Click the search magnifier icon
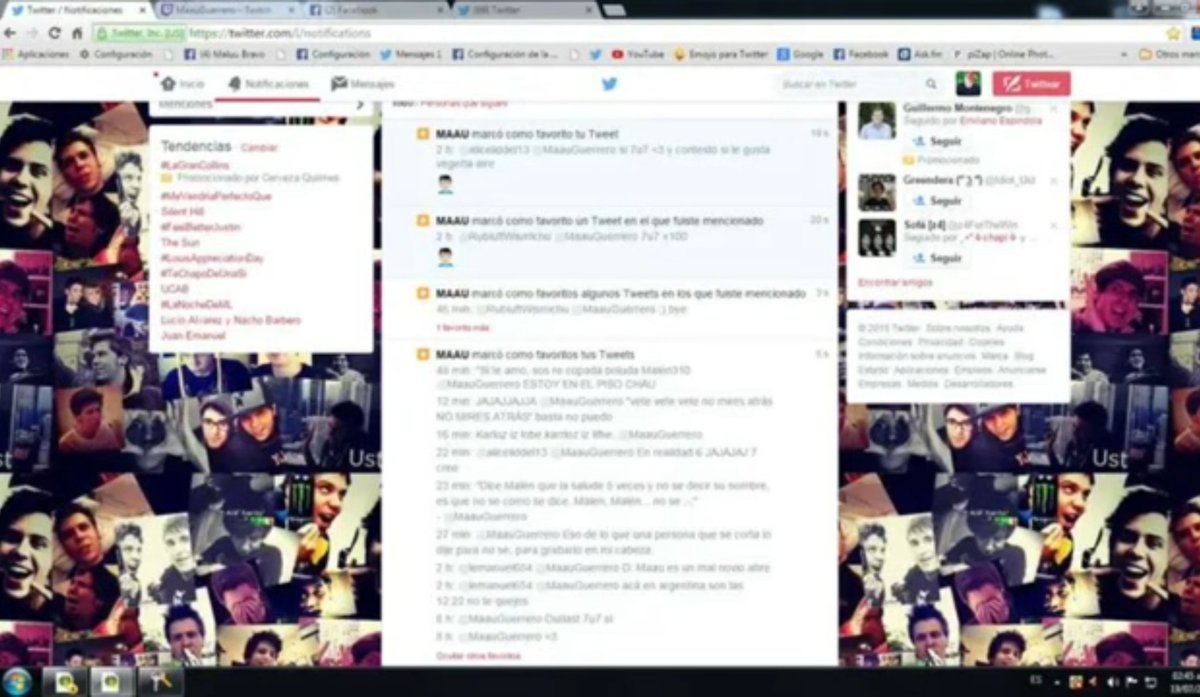1200x697 pixels. tap(931, 84)
